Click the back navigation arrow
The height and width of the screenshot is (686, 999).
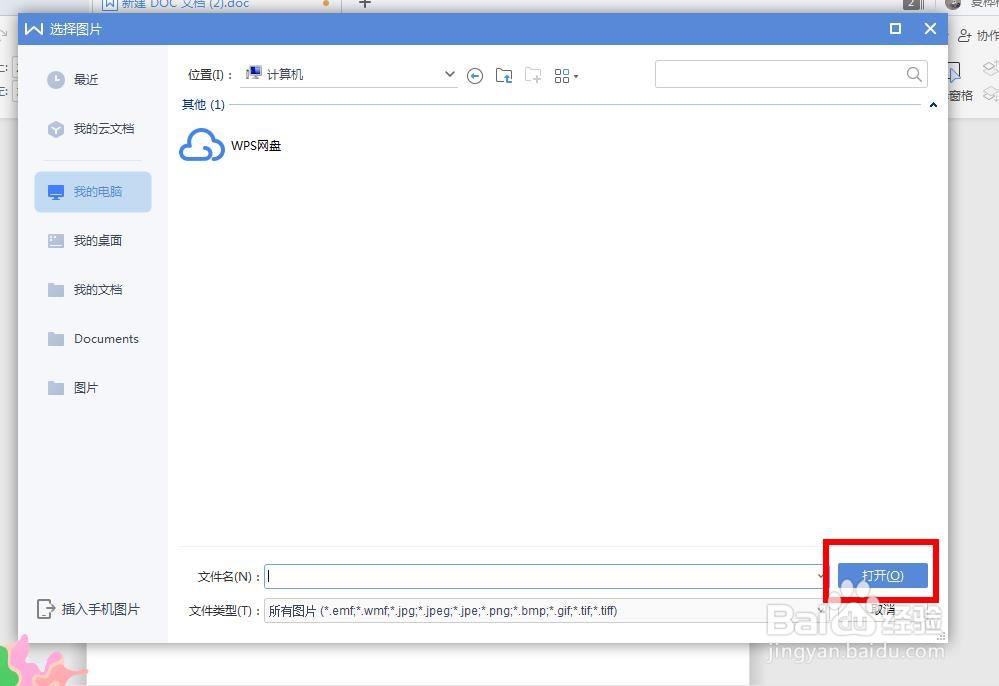[x=475, y=75]
